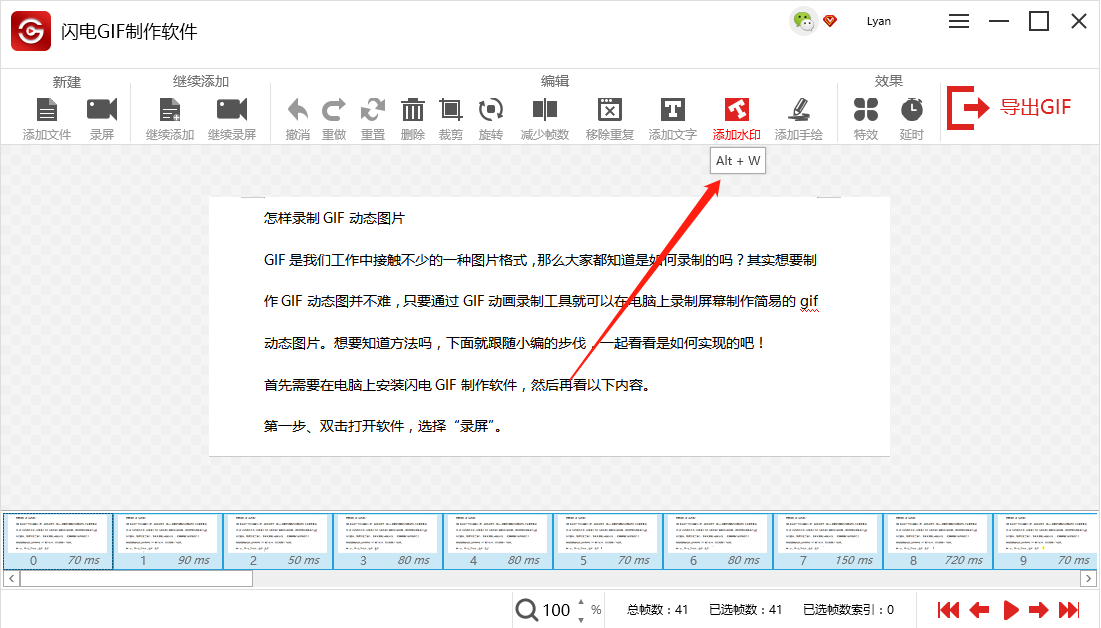Click the WeChat icon in title bar
The height and width of the screenshot is (628, 1101).
(803, 21)
